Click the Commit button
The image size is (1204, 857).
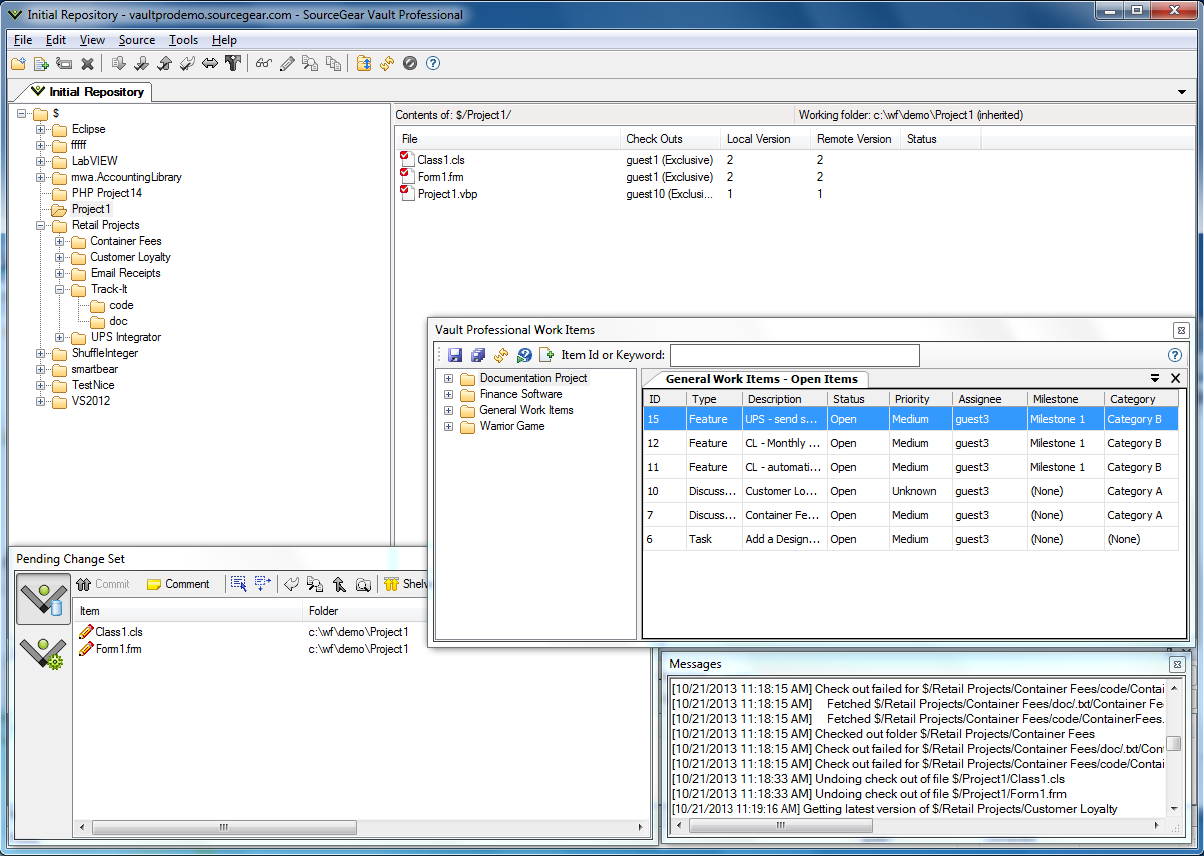click(x=103, y=584)
